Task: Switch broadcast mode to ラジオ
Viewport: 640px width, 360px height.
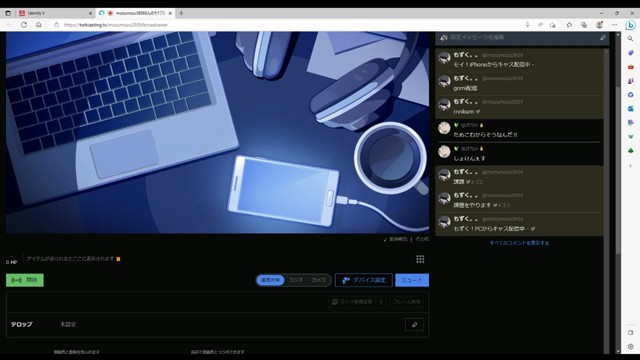Action: click(296, 280)
